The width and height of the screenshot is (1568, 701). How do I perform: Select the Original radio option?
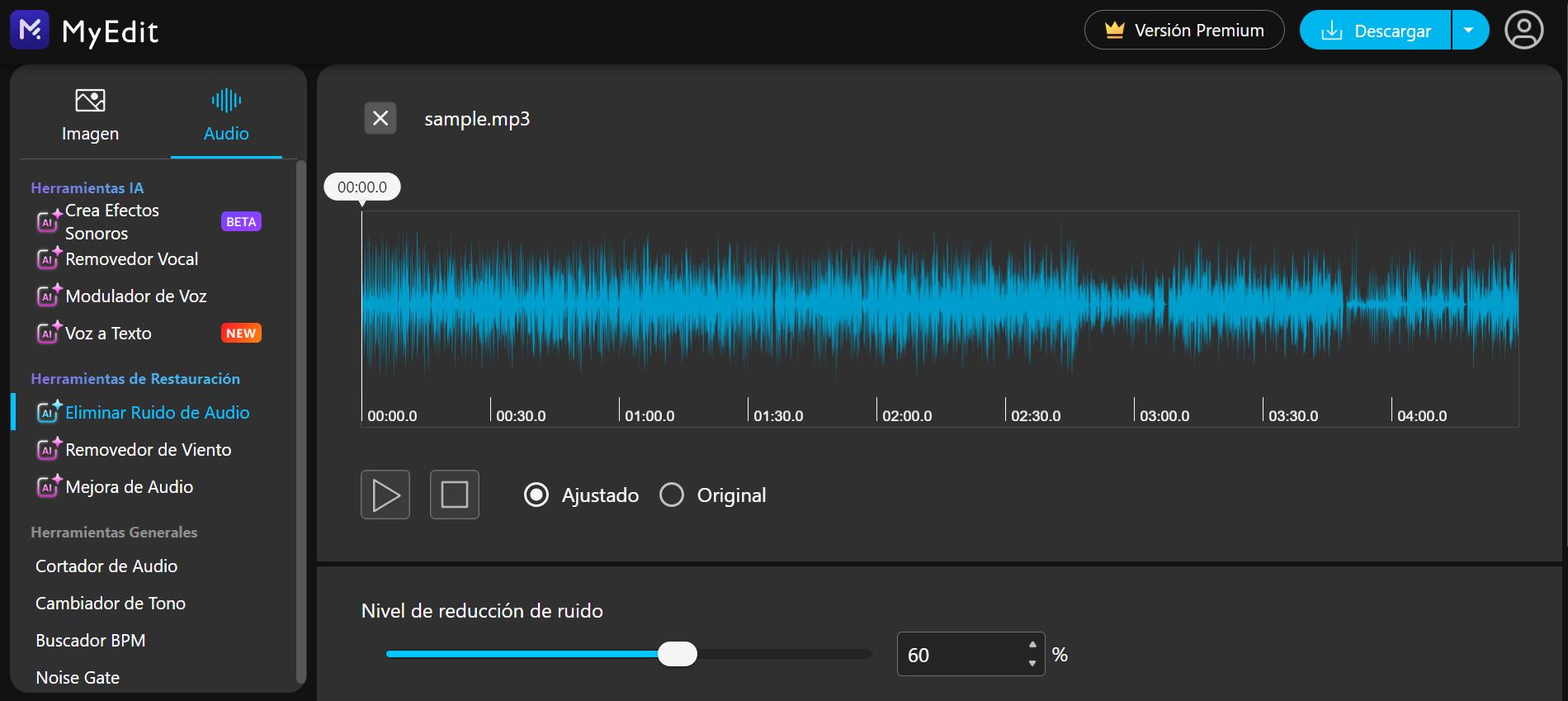[x=672, y=495]
